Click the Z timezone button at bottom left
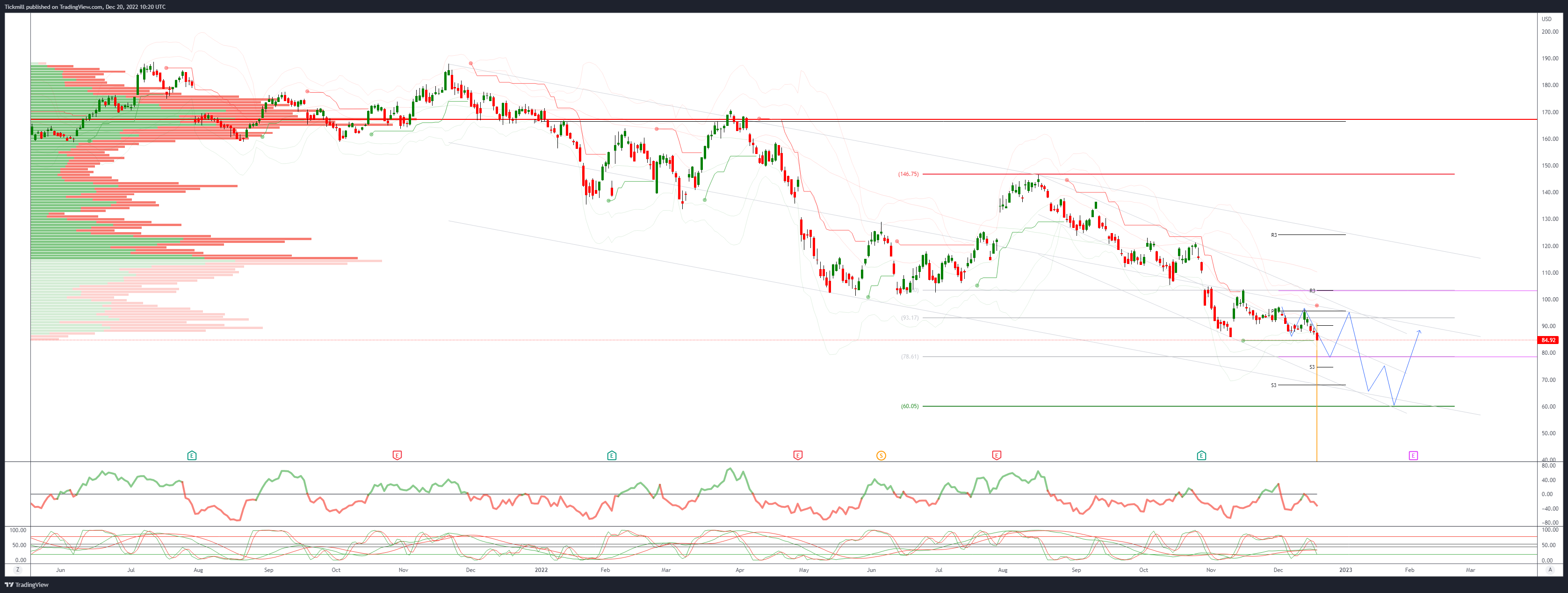This screenshot has width=1568, height=593. pos(18,570)
